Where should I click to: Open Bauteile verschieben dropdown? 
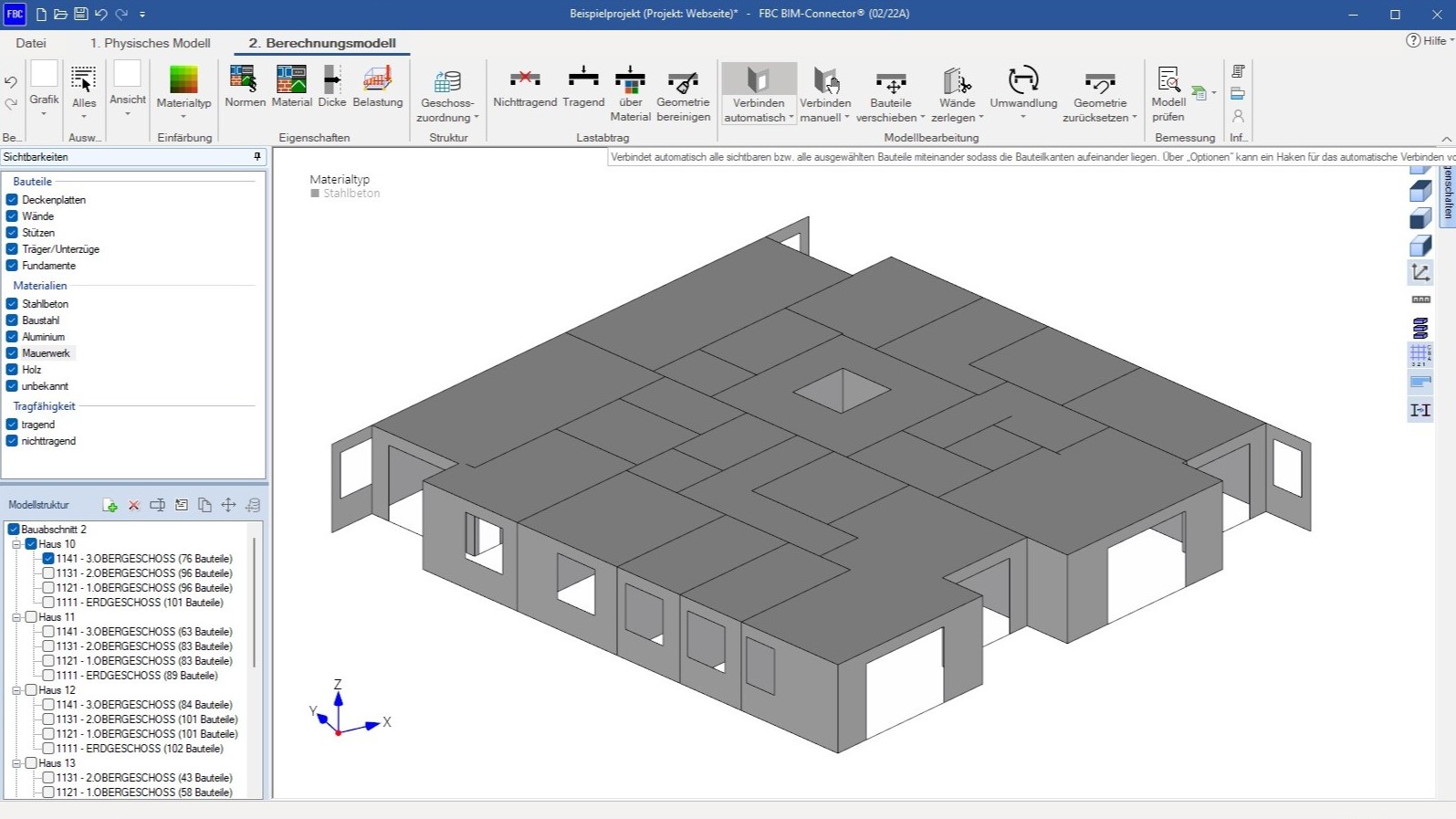pyautogui.click(x=922, y=118)
